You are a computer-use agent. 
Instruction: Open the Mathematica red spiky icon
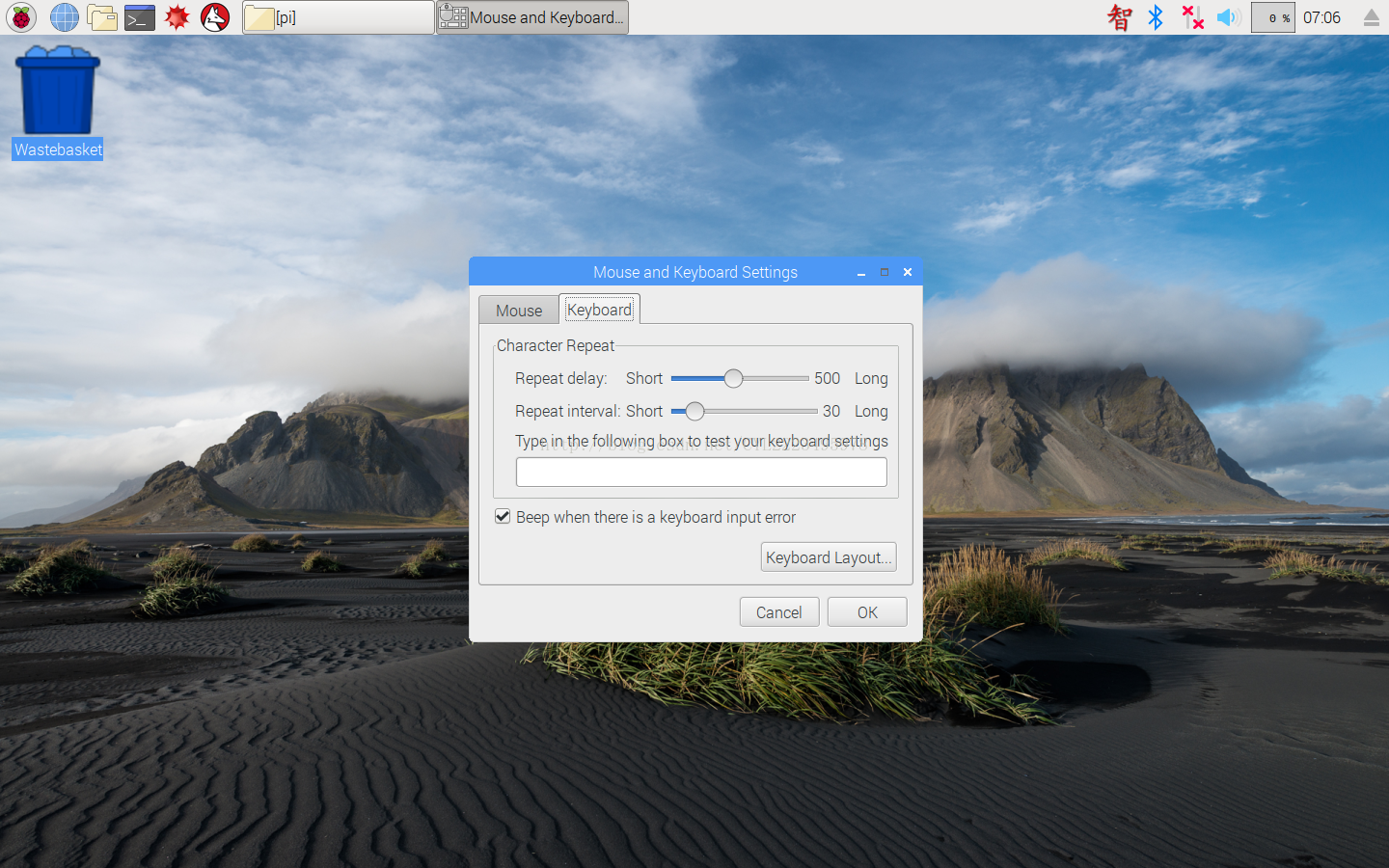pos(177,17)
